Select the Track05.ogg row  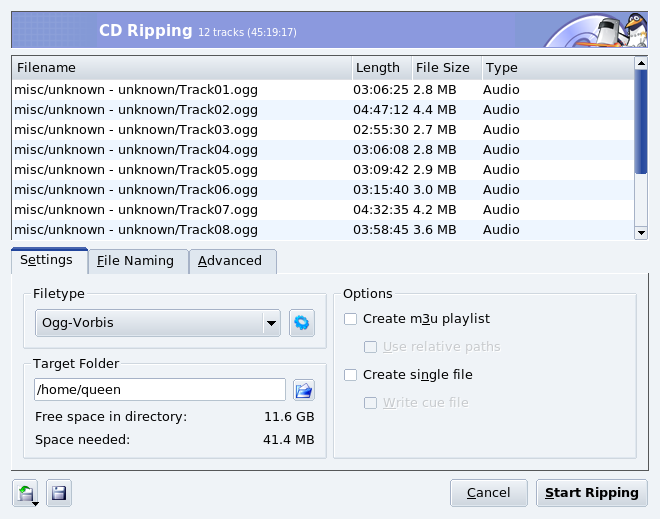pos(180,170)
